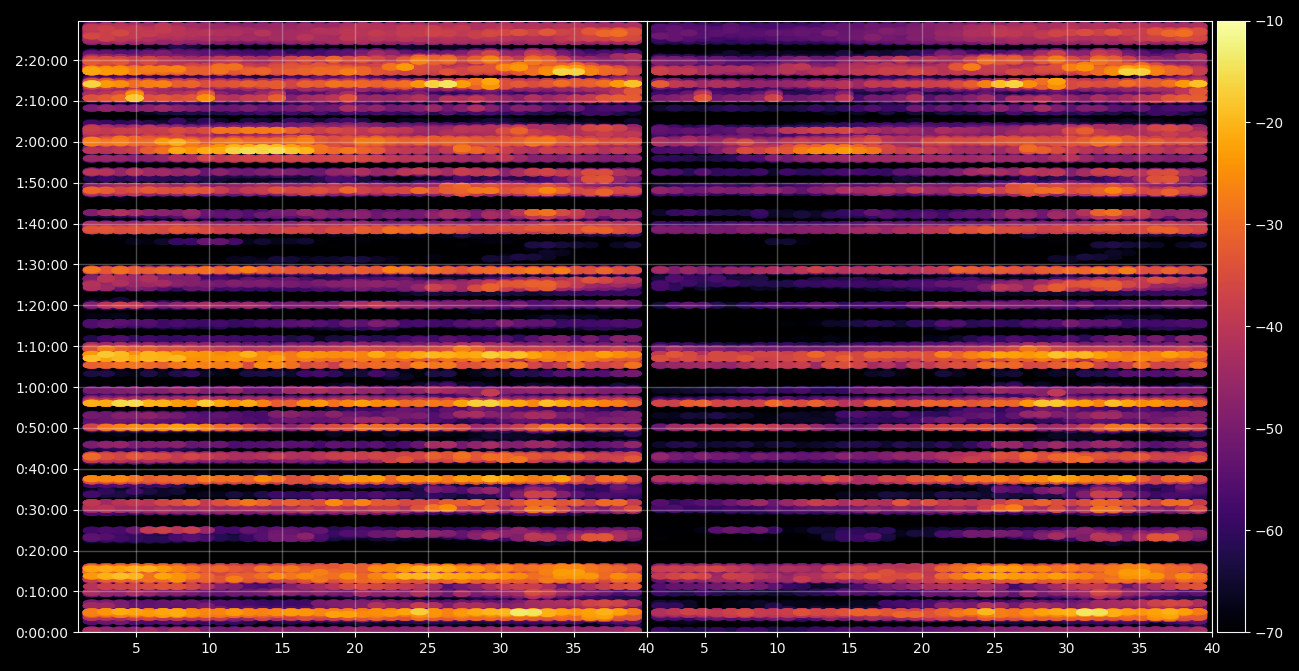Click x-axis label 20 of the left subplot

tap(355, 648)
